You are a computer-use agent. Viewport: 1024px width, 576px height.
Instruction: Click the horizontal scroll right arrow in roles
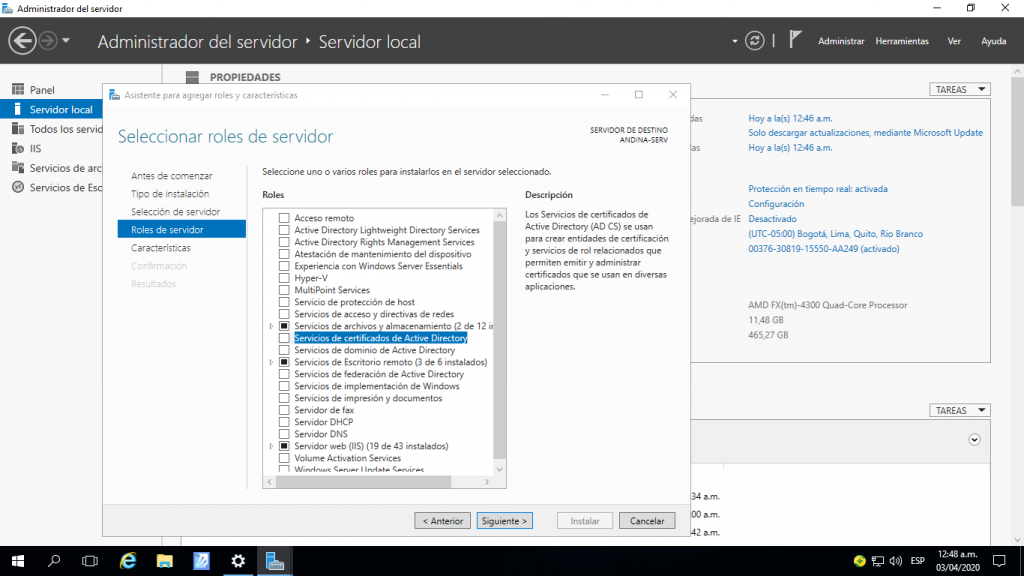[487, 481]
